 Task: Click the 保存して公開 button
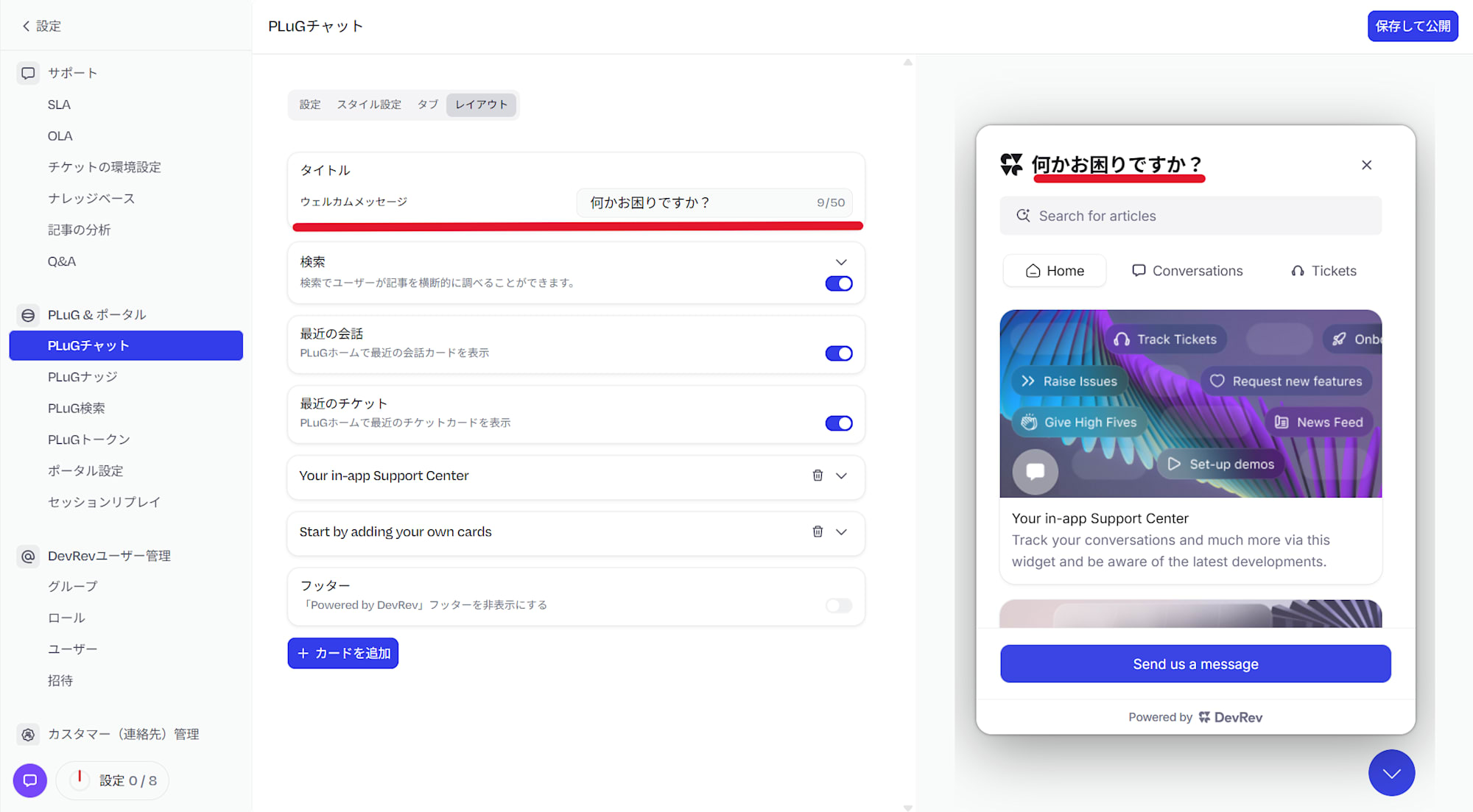[x=1413, y=26]
